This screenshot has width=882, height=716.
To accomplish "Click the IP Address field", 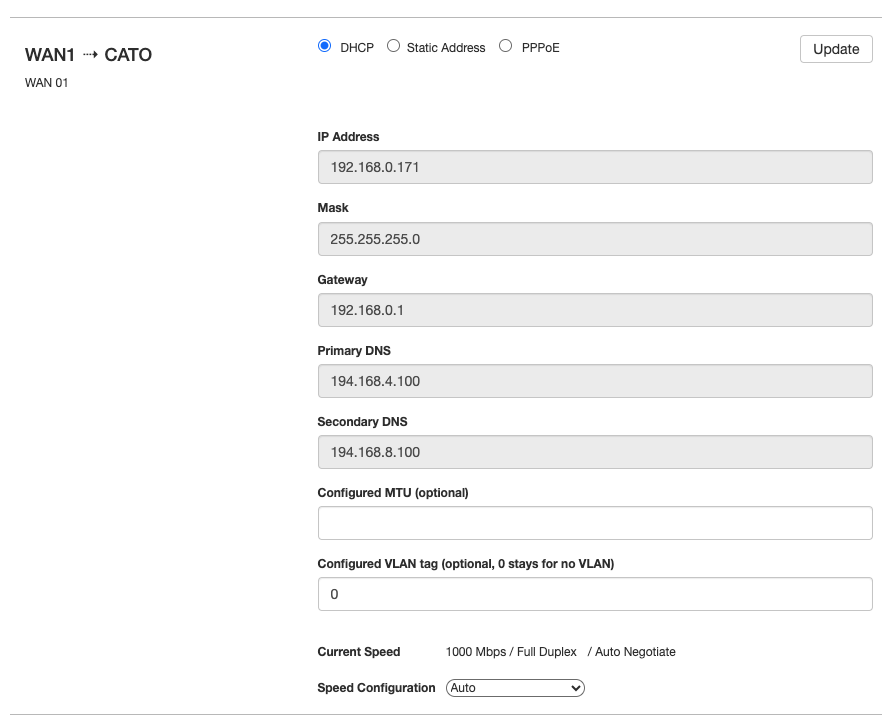I will coord(595,167).
